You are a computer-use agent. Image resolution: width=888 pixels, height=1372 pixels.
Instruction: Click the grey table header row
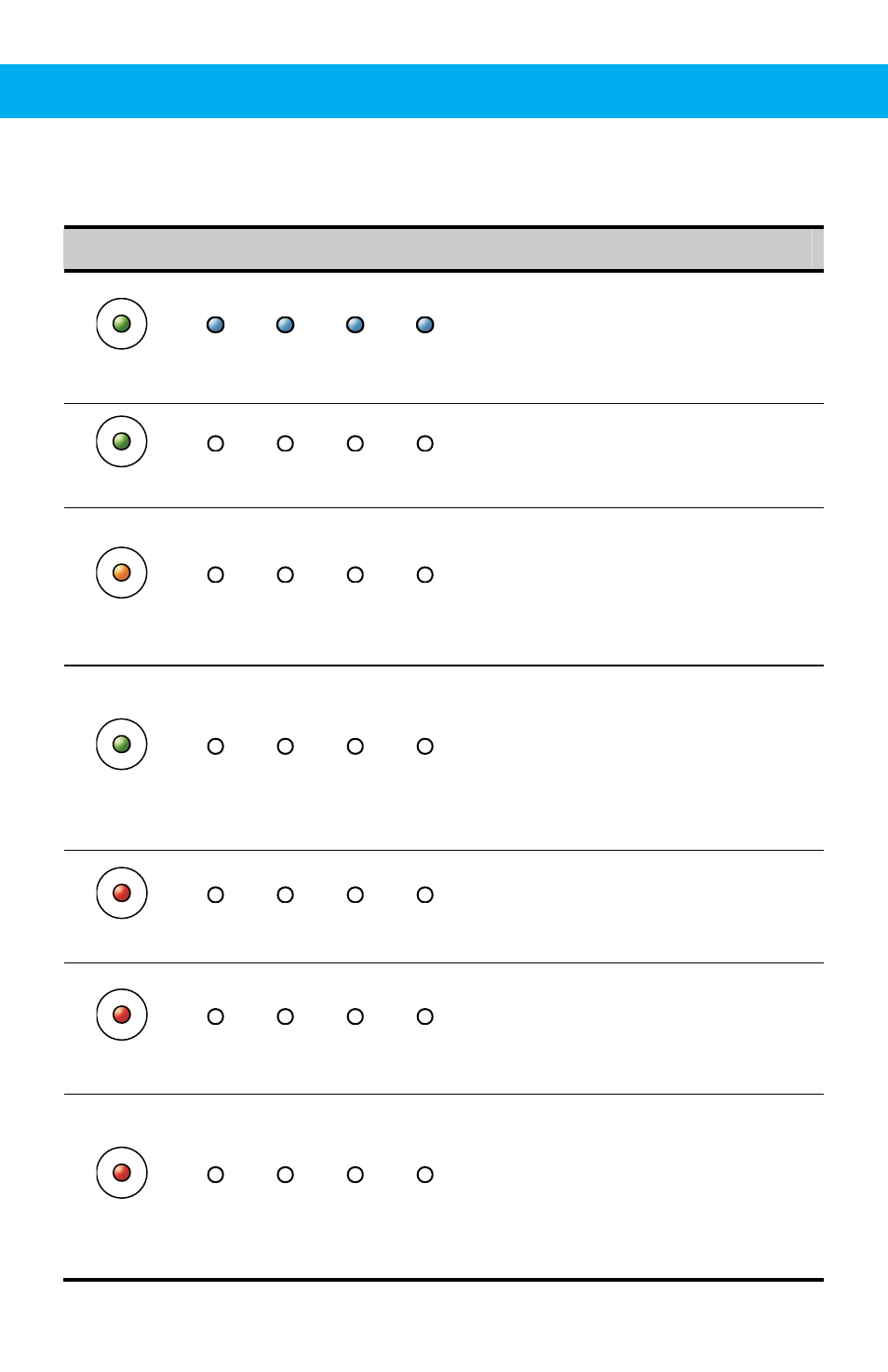coord(444,249)
